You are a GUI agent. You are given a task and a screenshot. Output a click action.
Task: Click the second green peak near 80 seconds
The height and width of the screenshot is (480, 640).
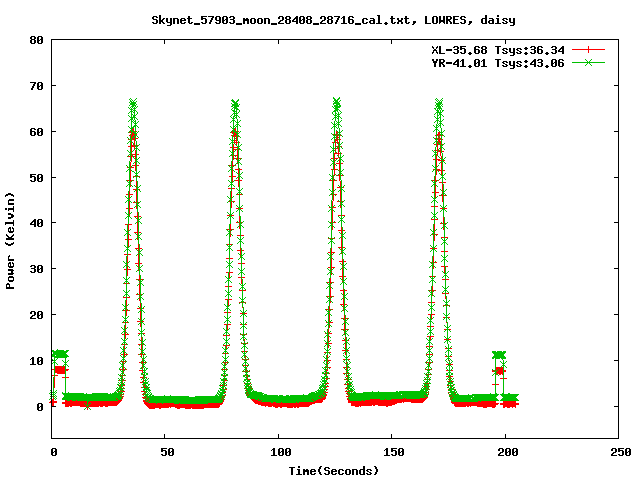[235, 103]
